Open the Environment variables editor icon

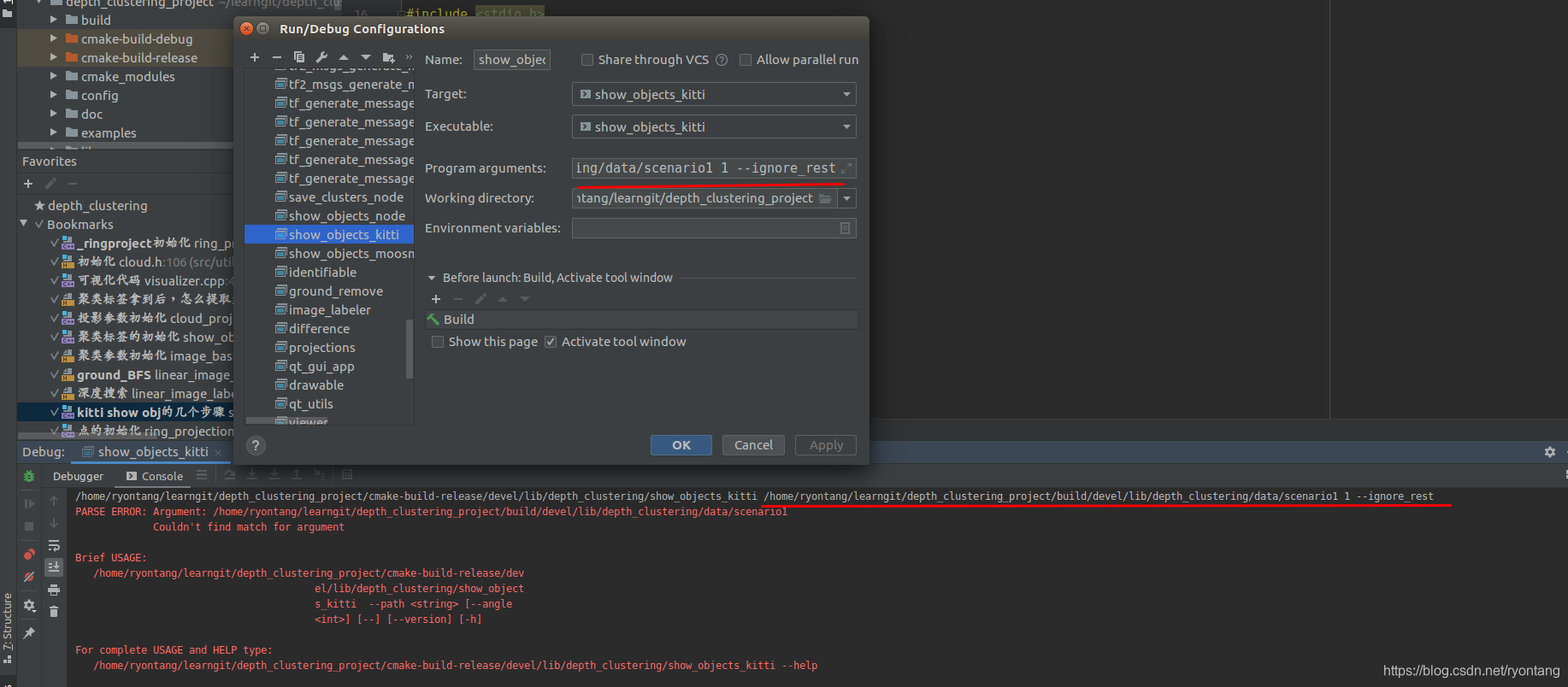(845, 228)
